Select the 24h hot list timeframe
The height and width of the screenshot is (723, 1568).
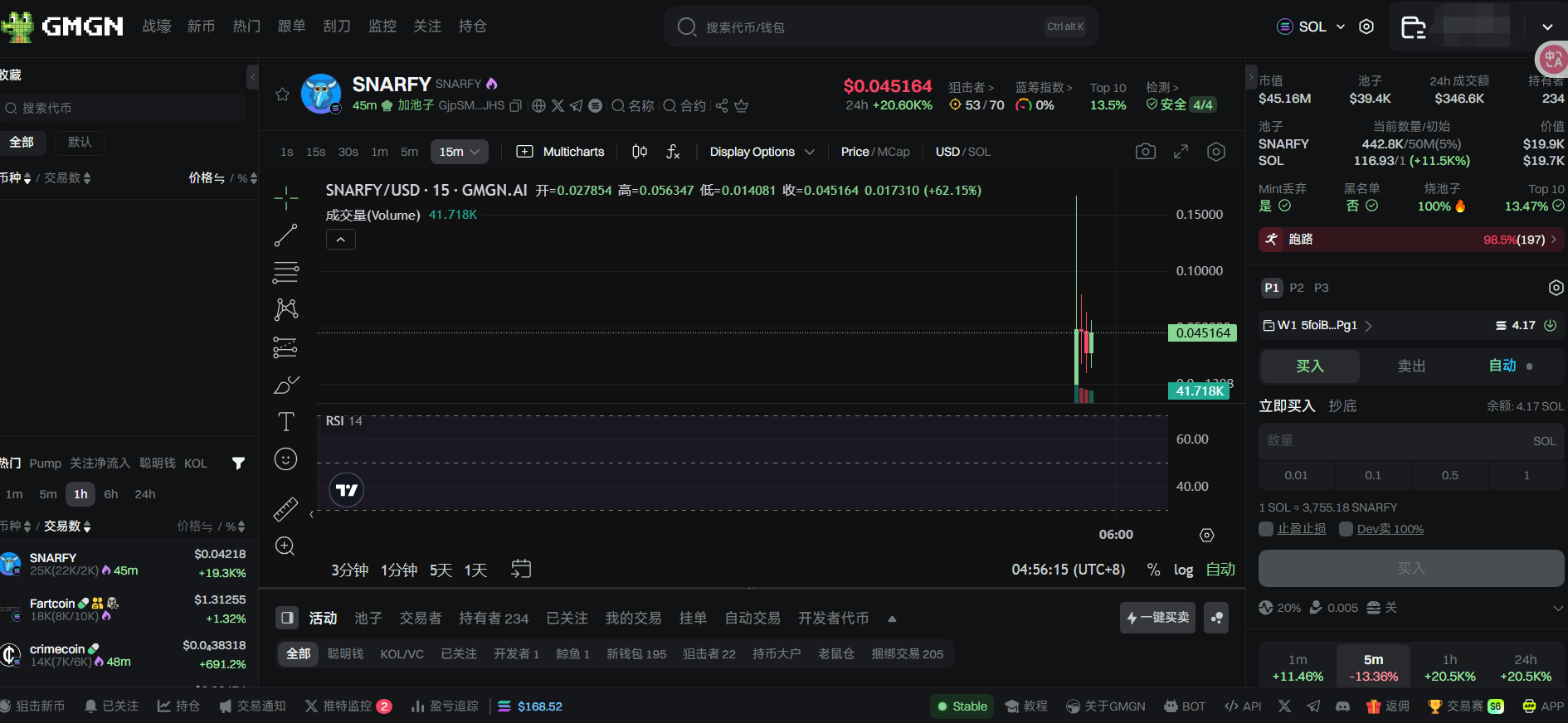point(145,494)
